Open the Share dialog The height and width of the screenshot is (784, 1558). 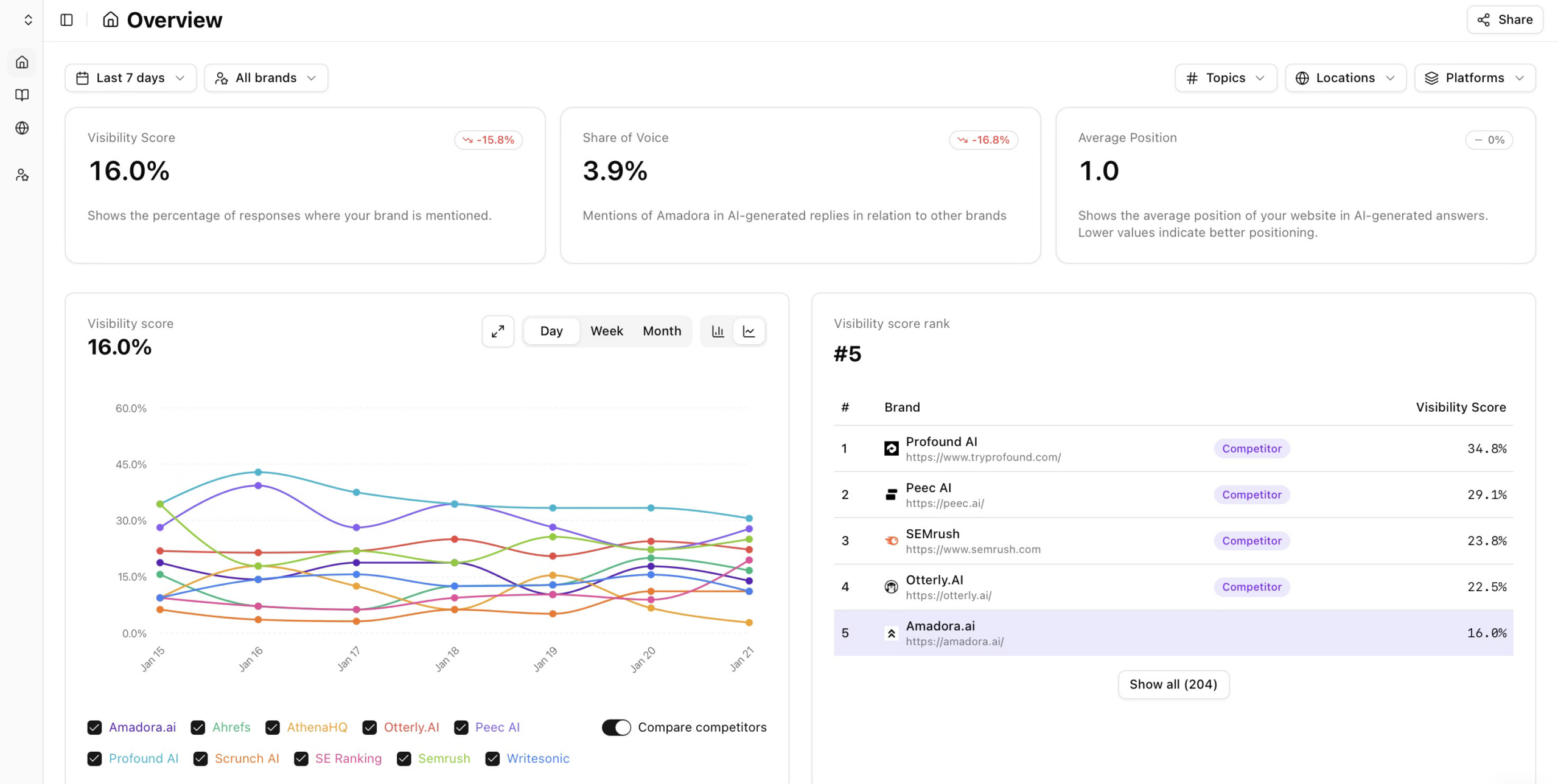tap(1504, 19)
